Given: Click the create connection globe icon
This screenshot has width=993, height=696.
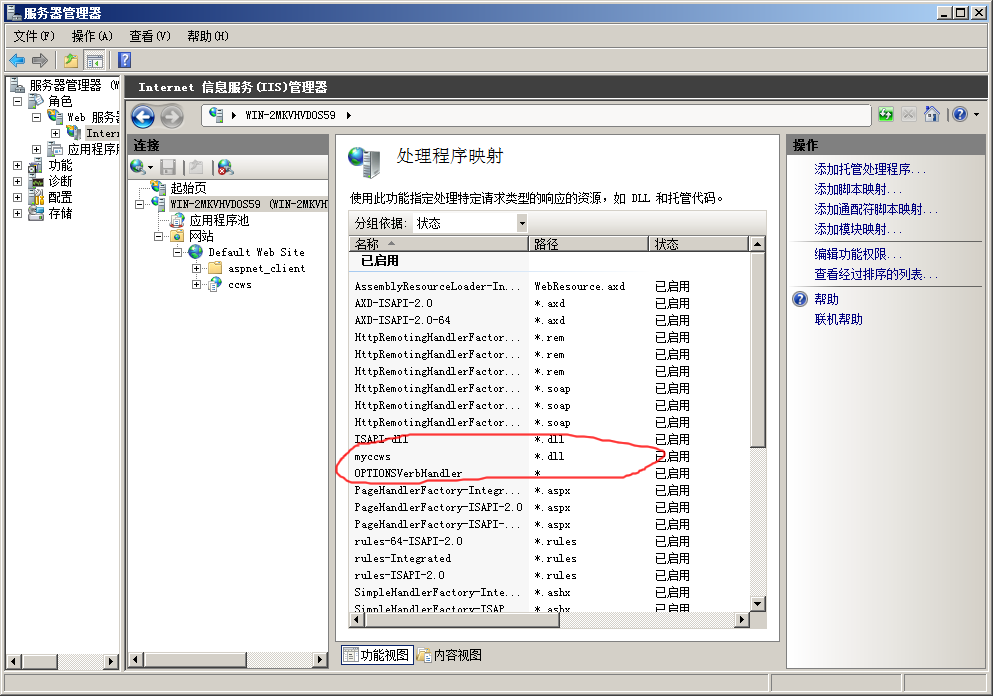Looking at the screenshot, I should click(138, 167).
